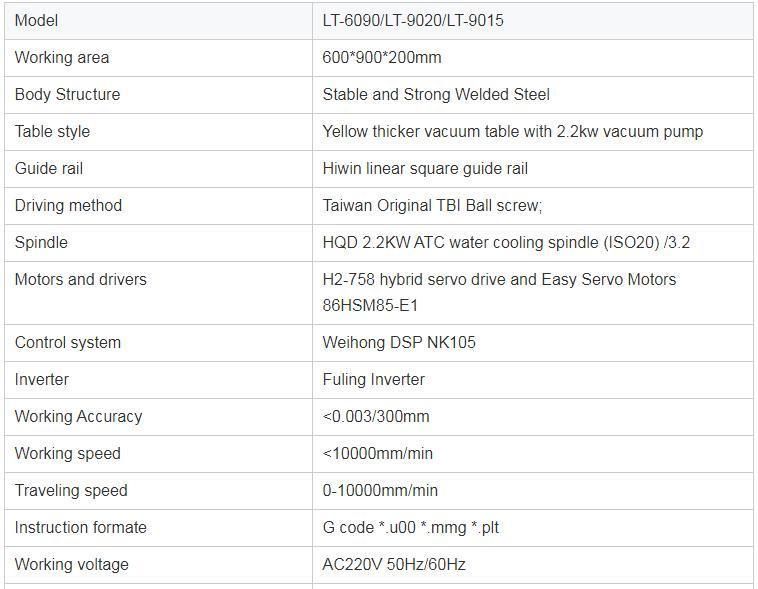
Task: Click the 'Driving method' label
Action: pyautogui.click(x=68, y=206)
